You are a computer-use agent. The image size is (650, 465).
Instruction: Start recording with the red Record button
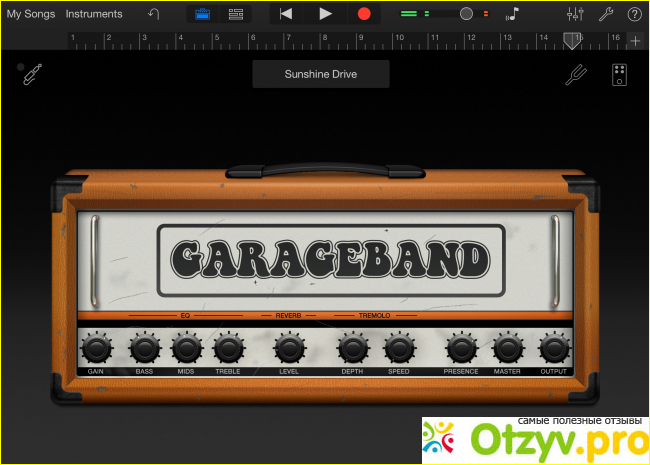364,14
